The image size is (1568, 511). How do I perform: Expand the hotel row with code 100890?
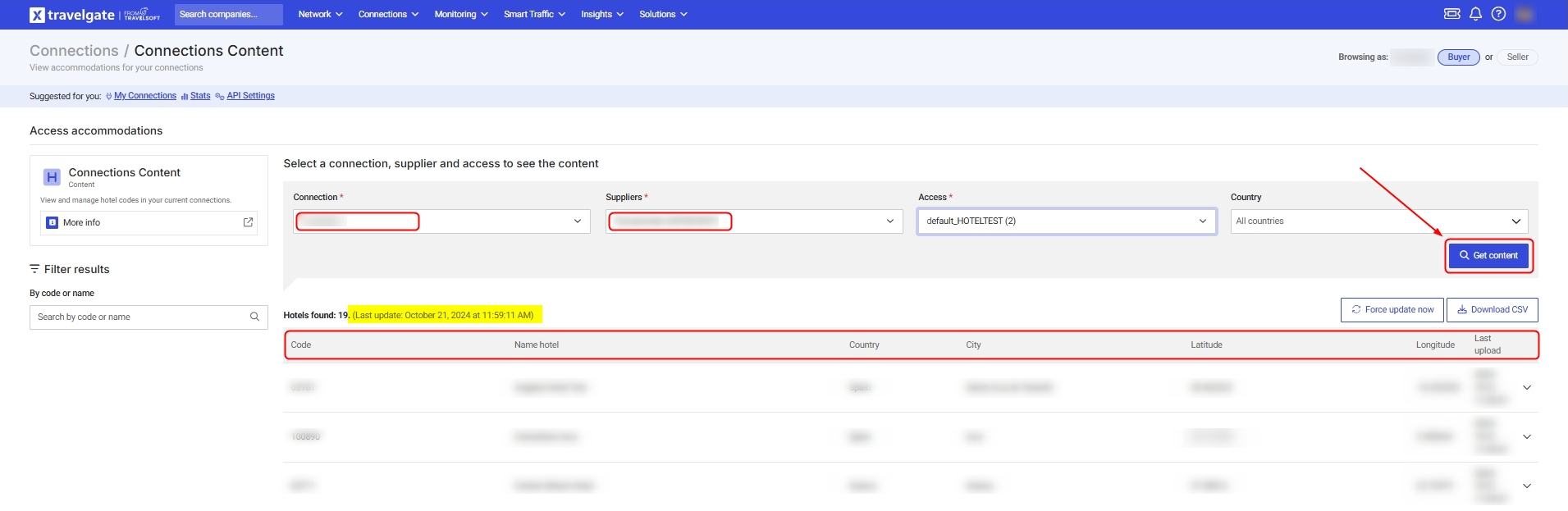pyautogui.click(x=1526, y=436)
